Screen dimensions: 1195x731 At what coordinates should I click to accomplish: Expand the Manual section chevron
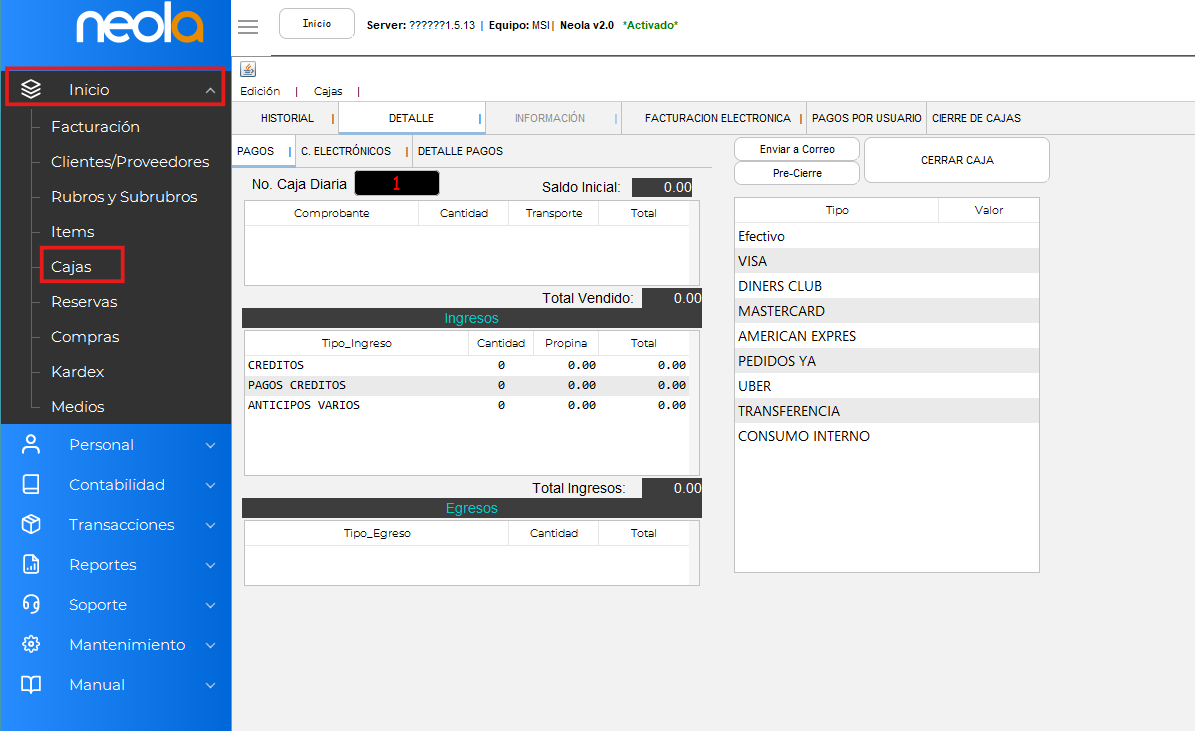tap(210, 686)
